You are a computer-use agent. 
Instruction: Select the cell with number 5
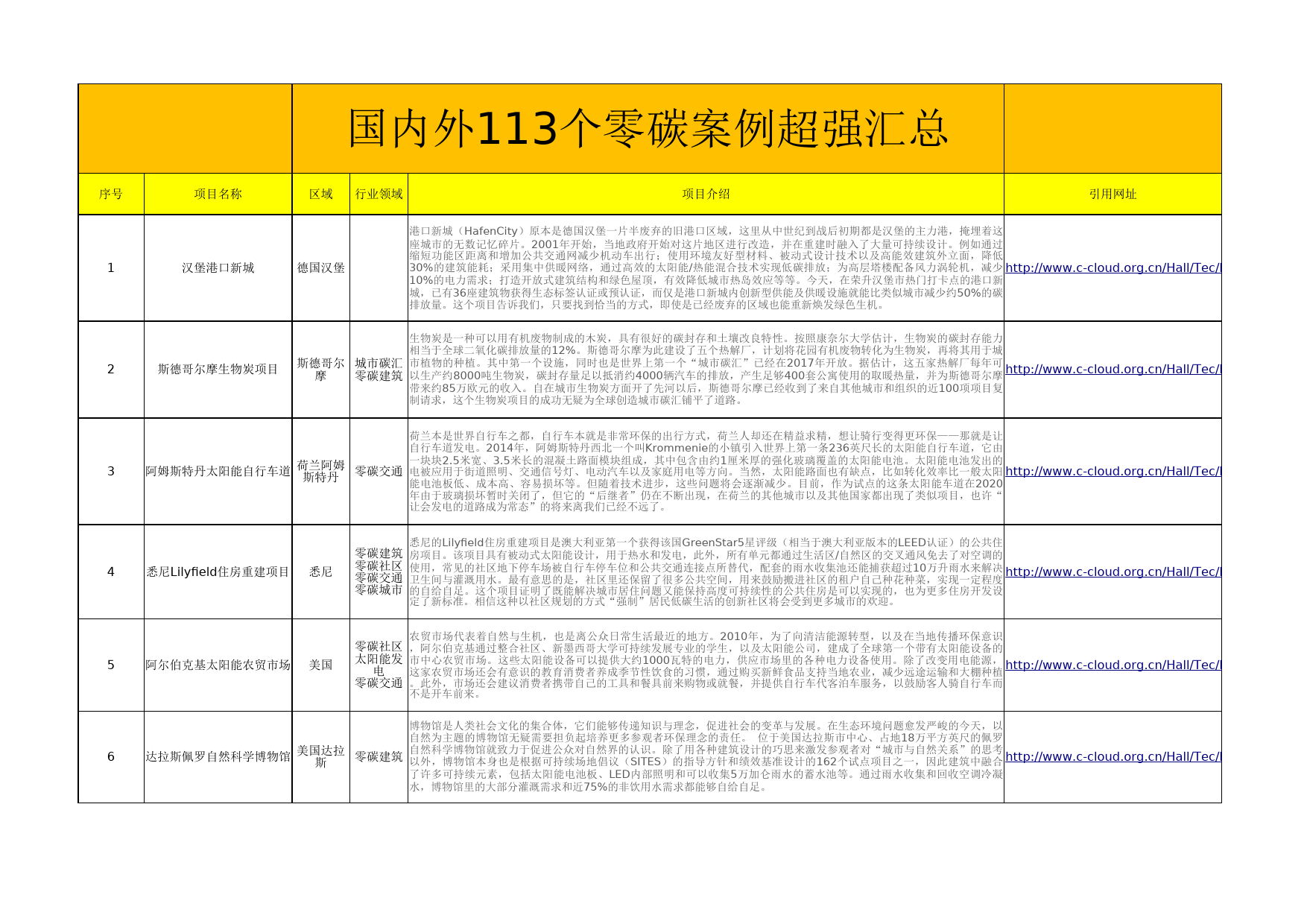click(x=111, y=665)
